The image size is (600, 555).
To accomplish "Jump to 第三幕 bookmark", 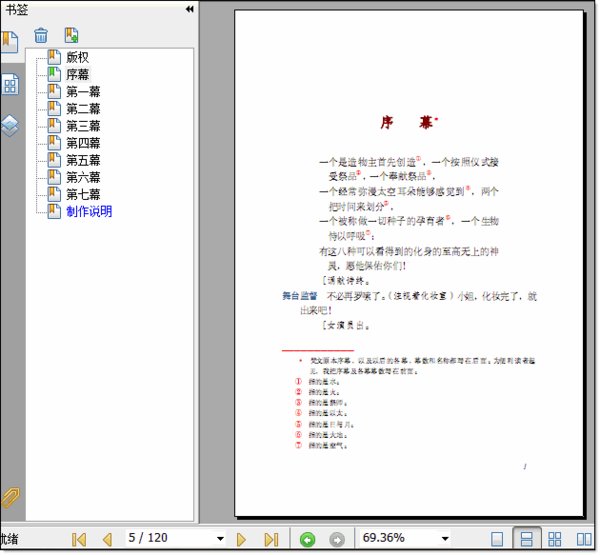I will coord(83,126).
